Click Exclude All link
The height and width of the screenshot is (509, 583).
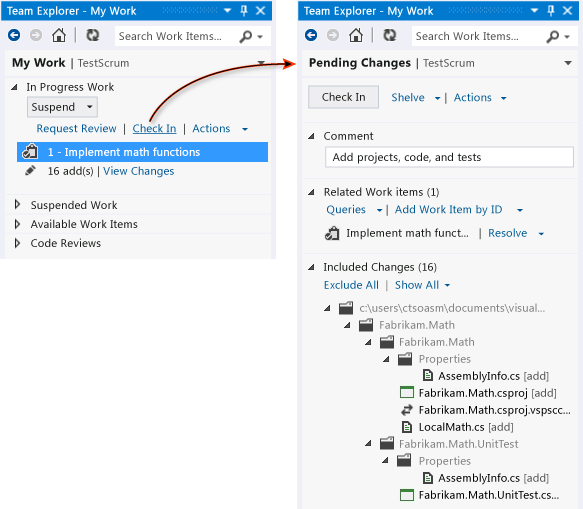tap(351, 285)
